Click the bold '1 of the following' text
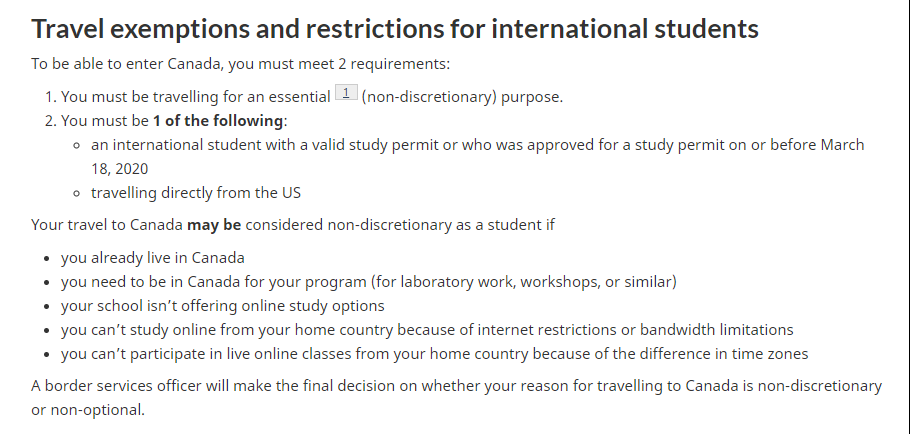910x434 pixels. (x=218, y=121)
